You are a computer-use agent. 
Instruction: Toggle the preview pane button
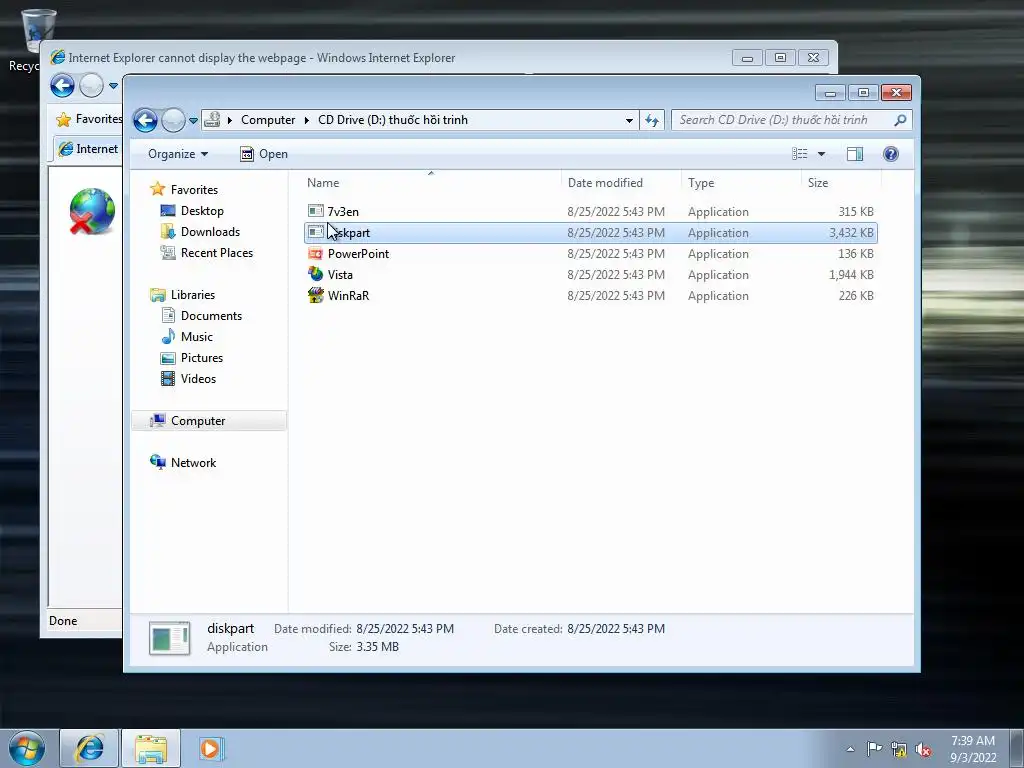855,154
